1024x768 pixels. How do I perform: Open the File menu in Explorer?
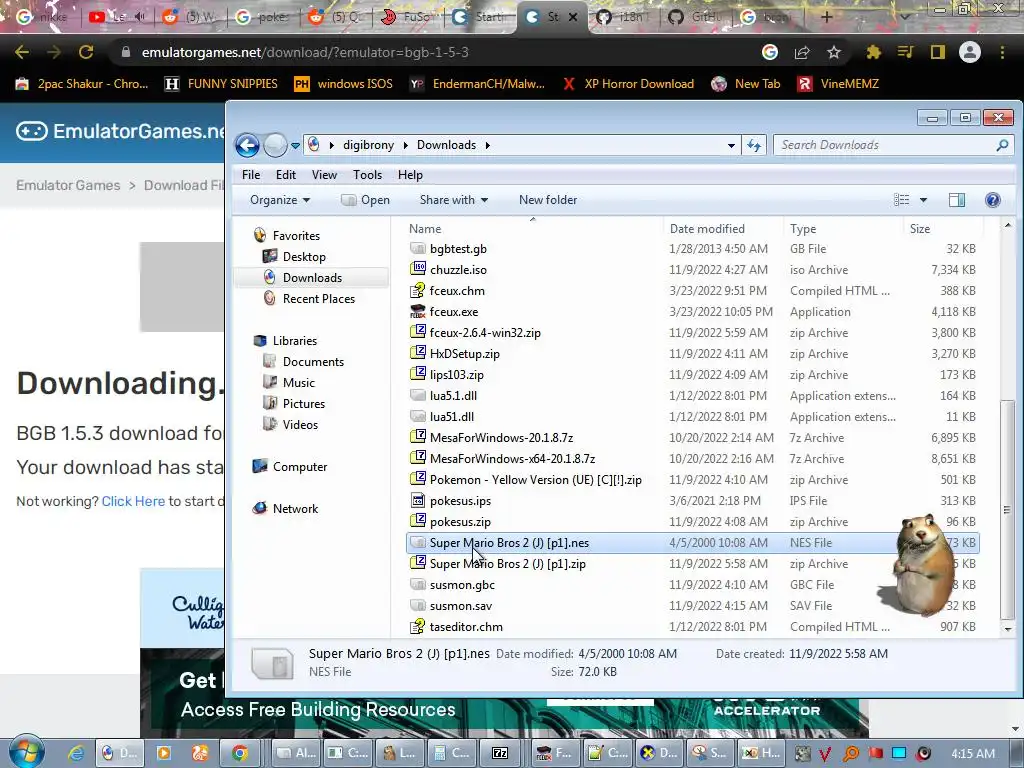(x=251, y=174)
